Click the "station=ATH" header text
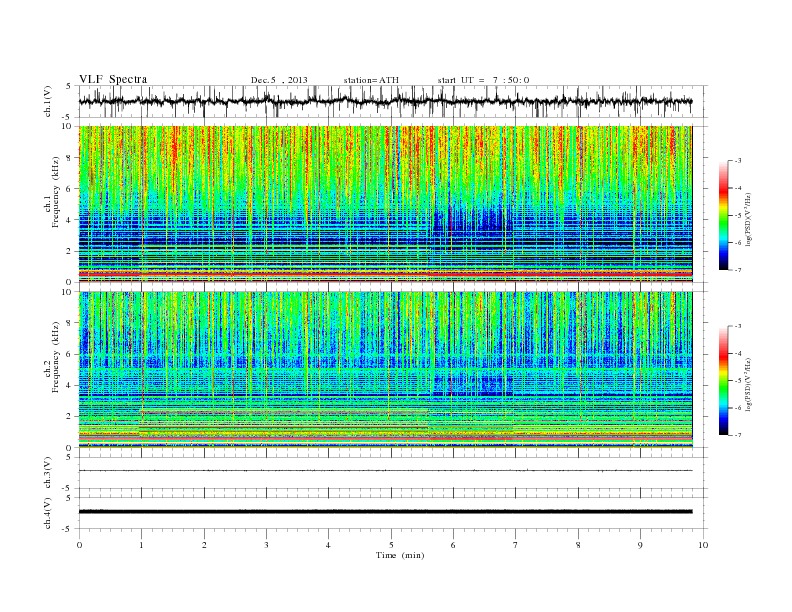The width and height of the screenshot is (792, 612). [x=371, y=80]
